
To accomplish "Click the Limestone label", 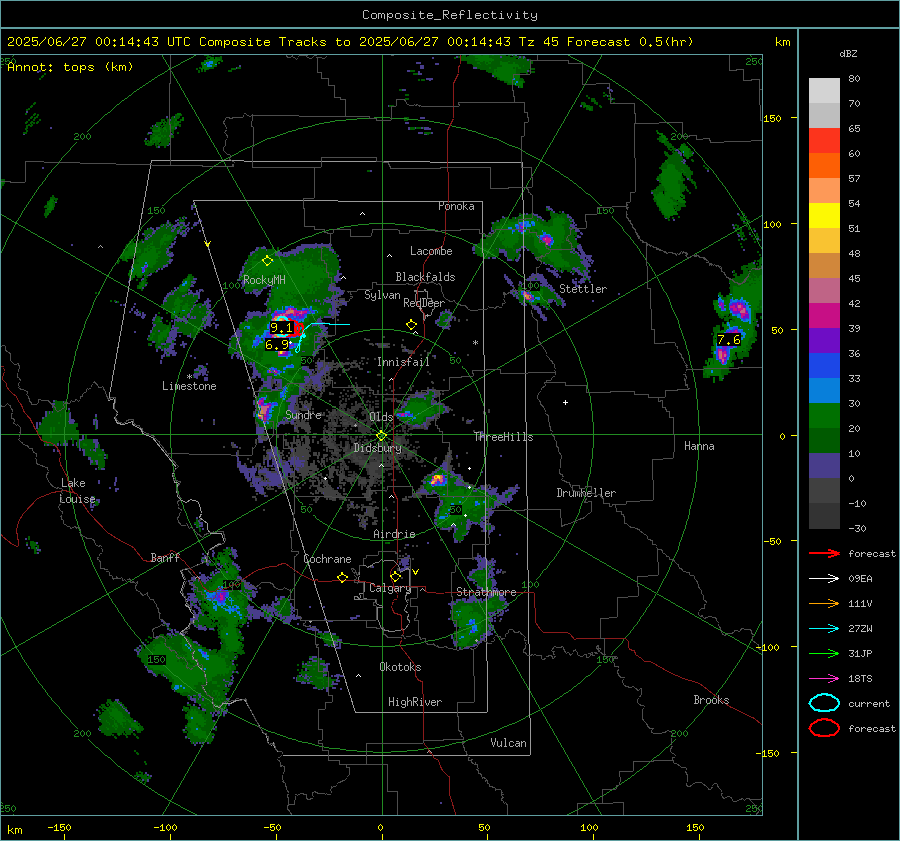I will pos(189,386).
